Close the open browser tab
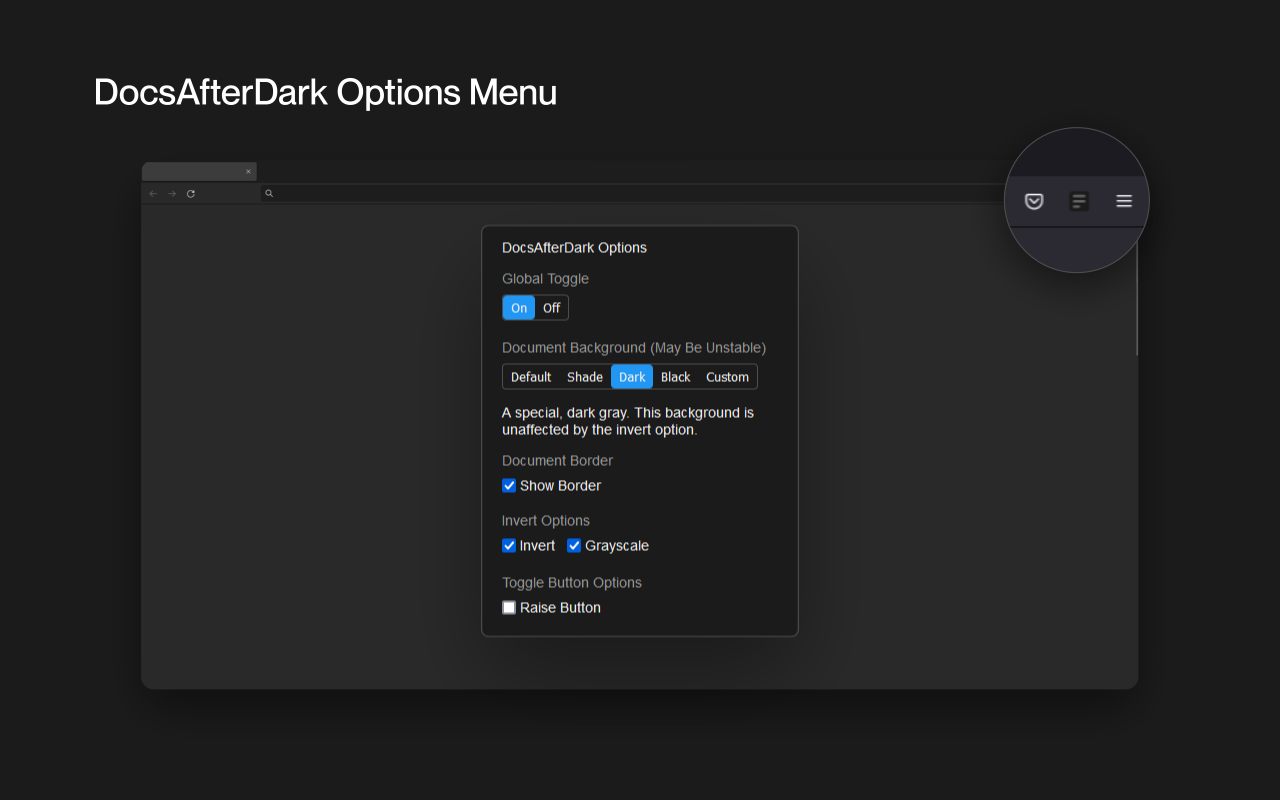The width and height of the screenshot is (1280, 800). pos(248,171)
